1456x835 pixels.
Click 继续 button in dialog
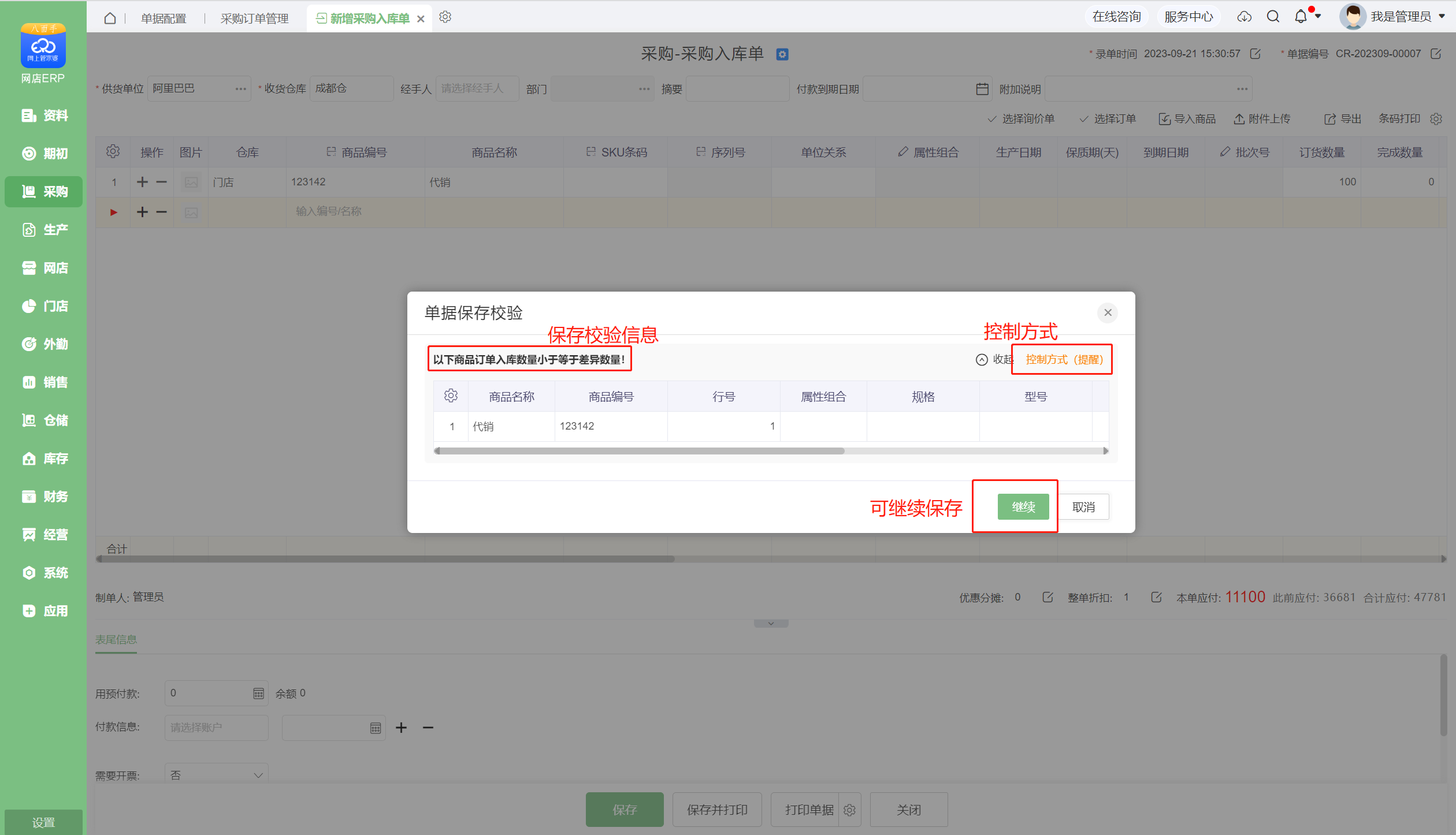pos(1023,507)
